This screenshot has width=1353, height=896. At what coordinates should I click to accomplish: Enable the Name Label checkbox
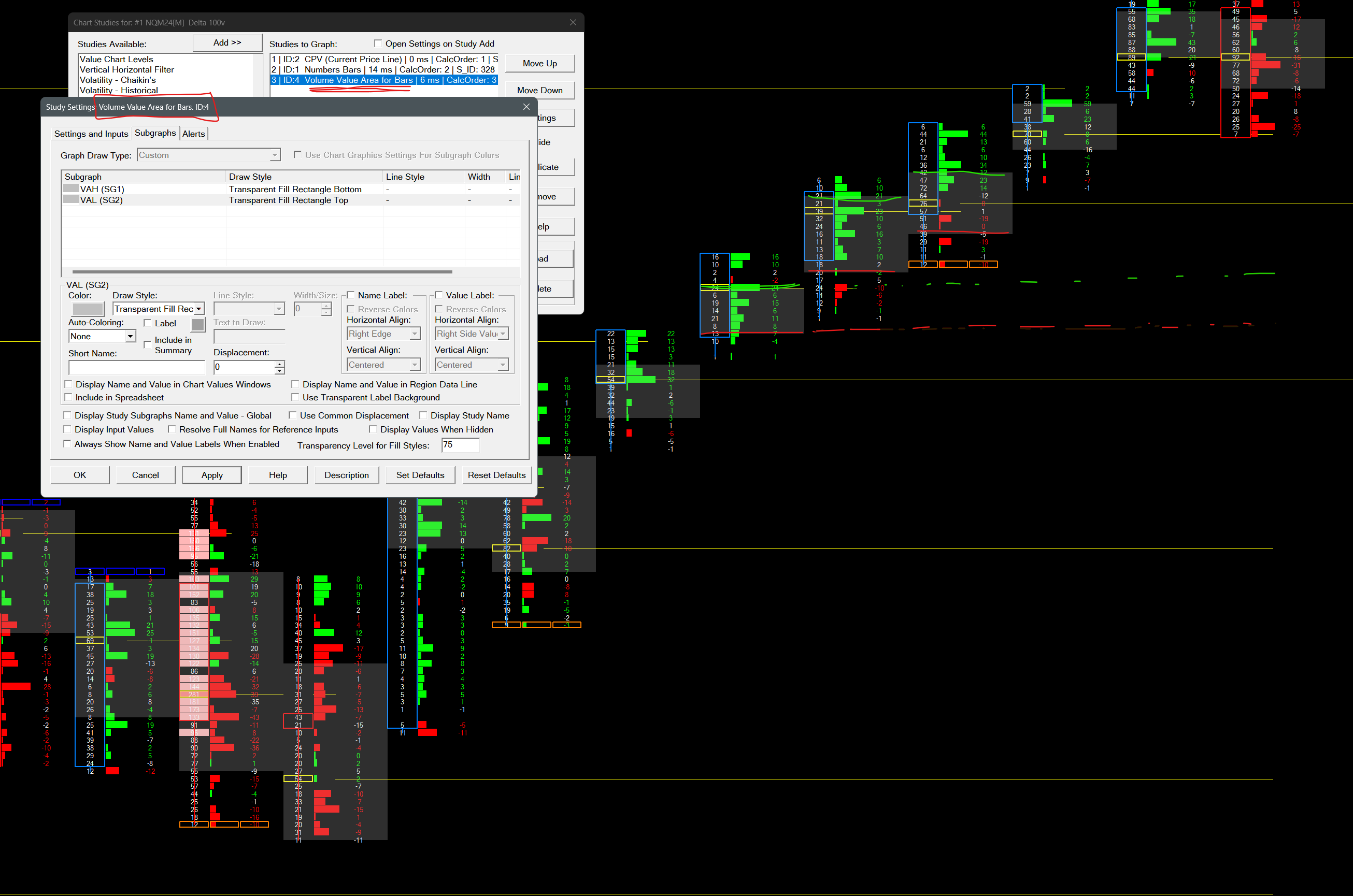[x=351, y=295]
